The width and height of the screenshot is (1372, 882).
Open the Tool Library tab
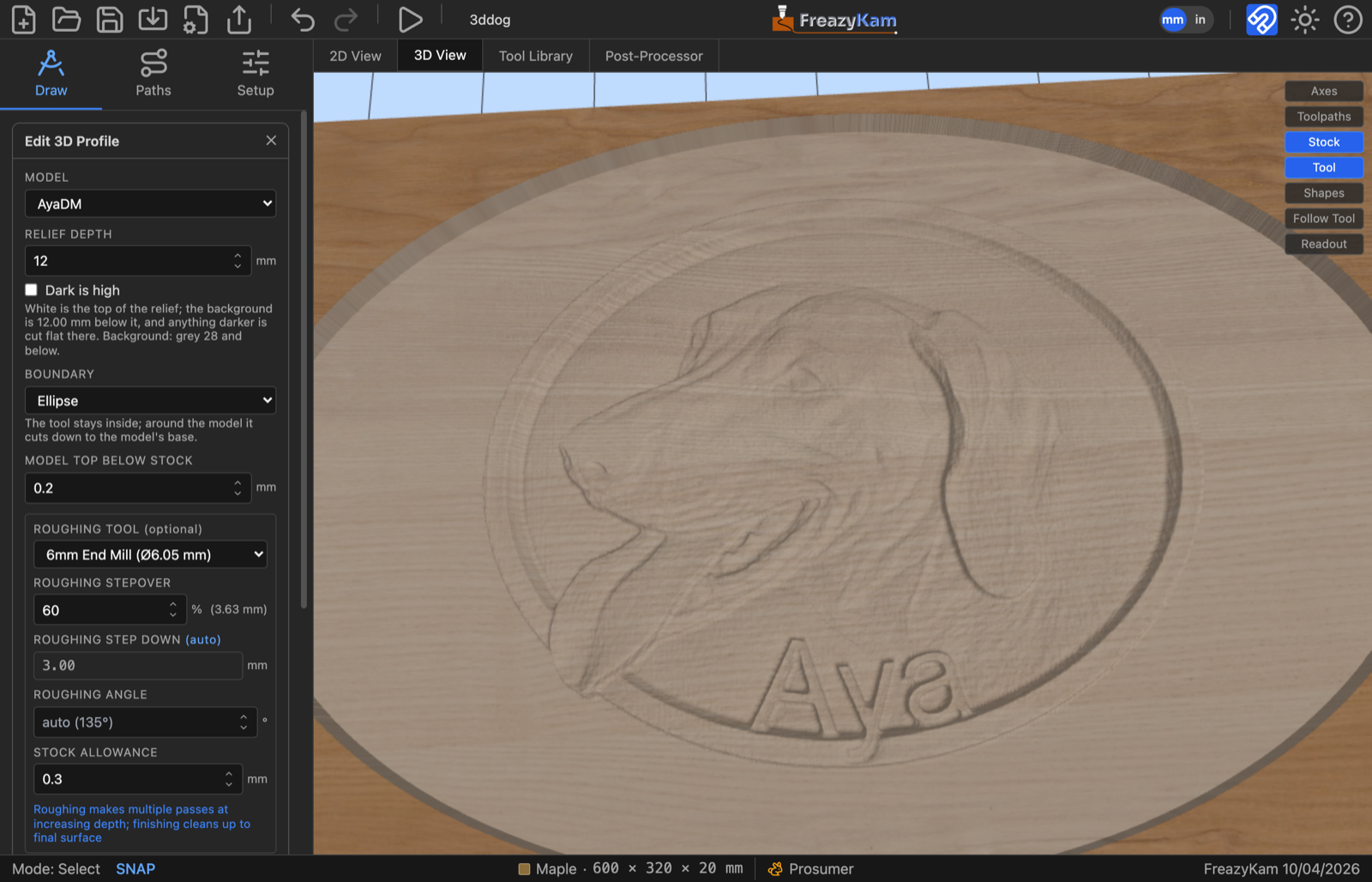pos(536,56)
